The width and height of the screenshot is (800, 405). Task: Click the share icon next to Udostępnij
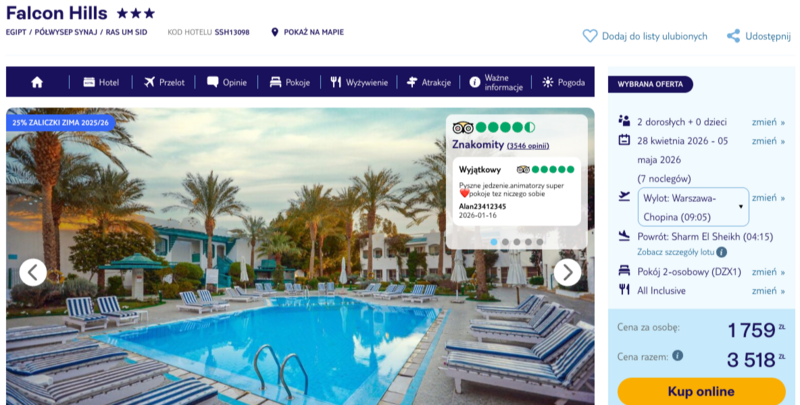point(733,36)
